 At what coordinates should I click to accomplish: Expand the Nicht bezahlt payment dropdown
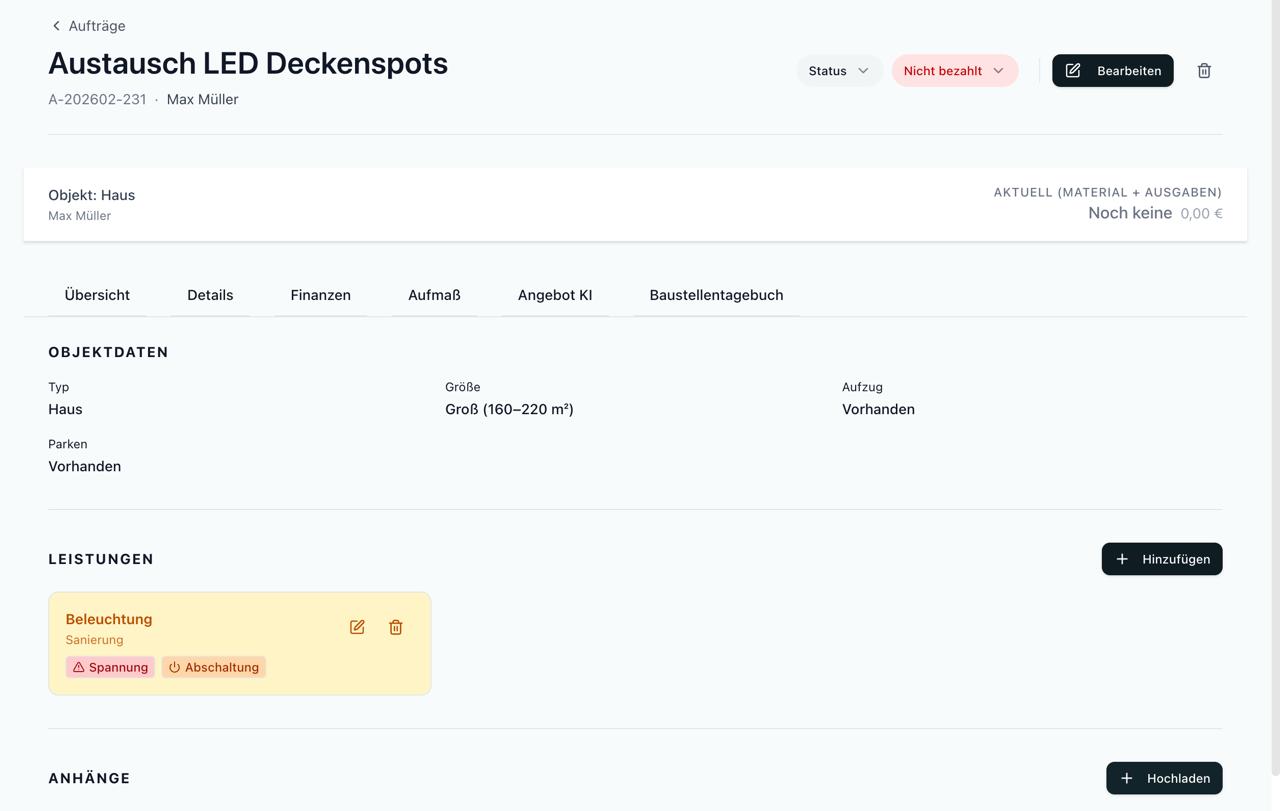coord(954,71)
